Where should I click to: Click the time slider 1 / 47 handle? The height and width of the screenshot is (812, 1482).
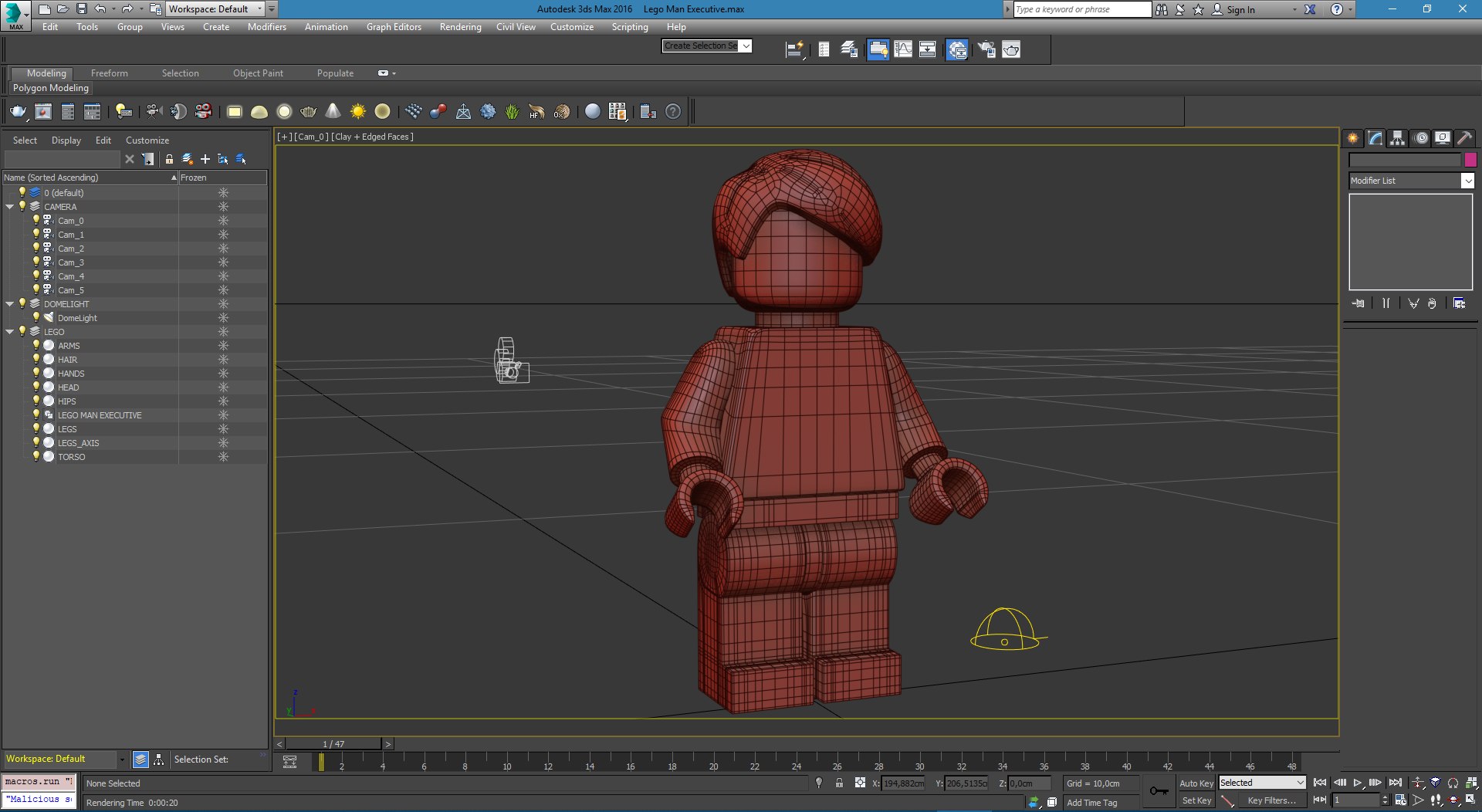pos(333,744)
